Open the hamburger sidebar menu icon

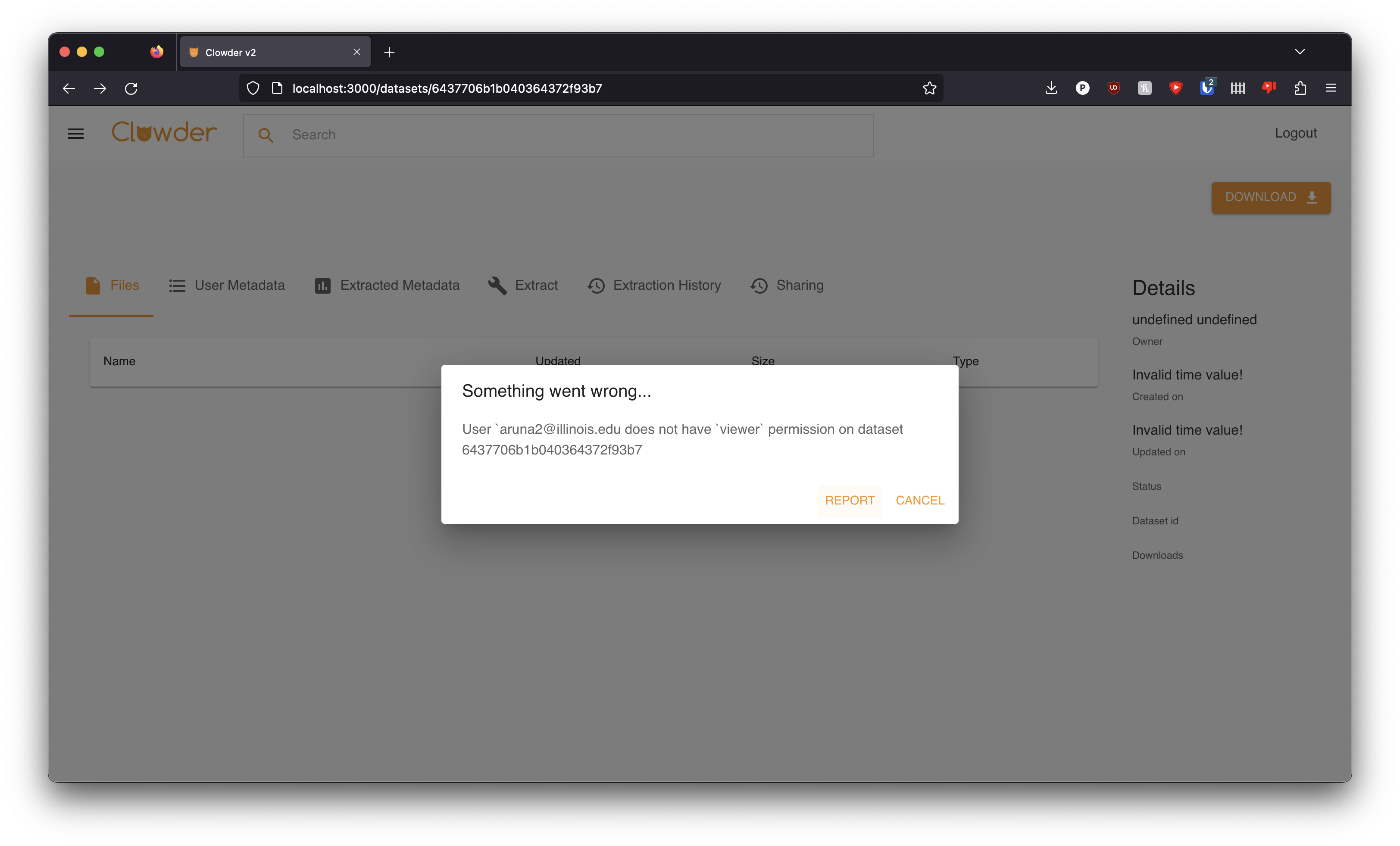point(75,134)
